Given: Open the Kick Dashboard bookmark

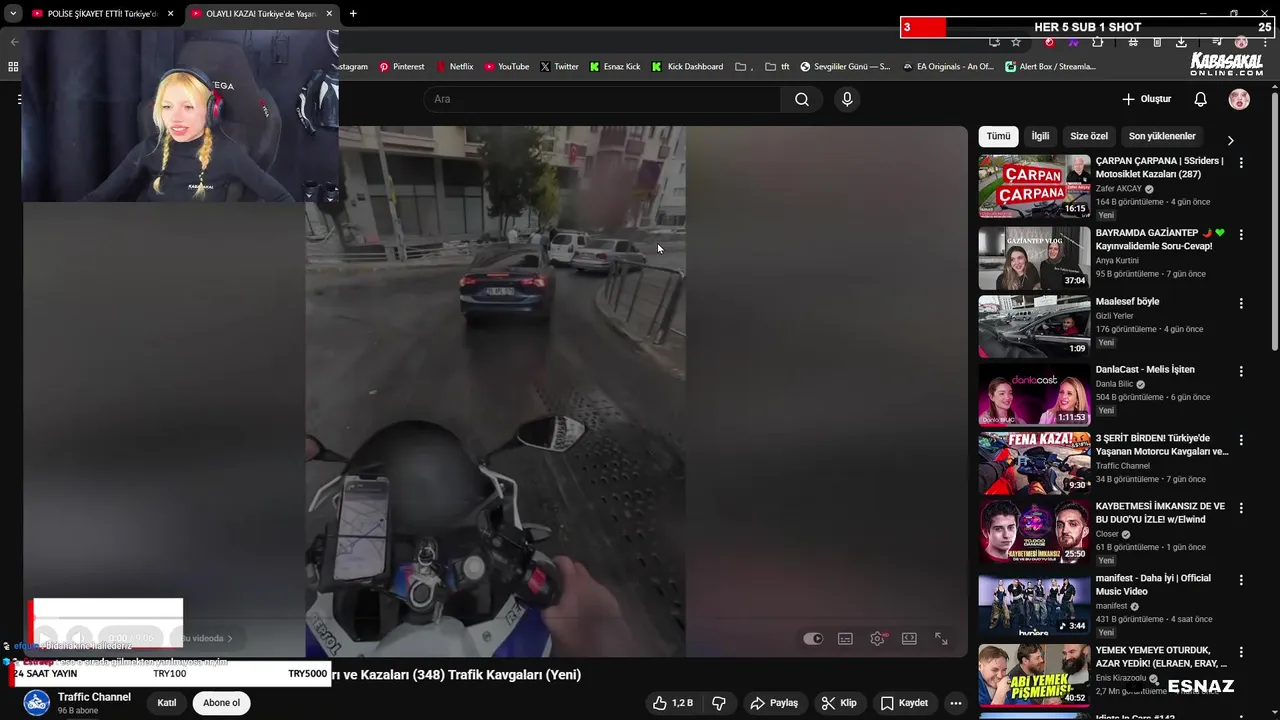Looking at the screenshot, I should (x=687, y=67).
